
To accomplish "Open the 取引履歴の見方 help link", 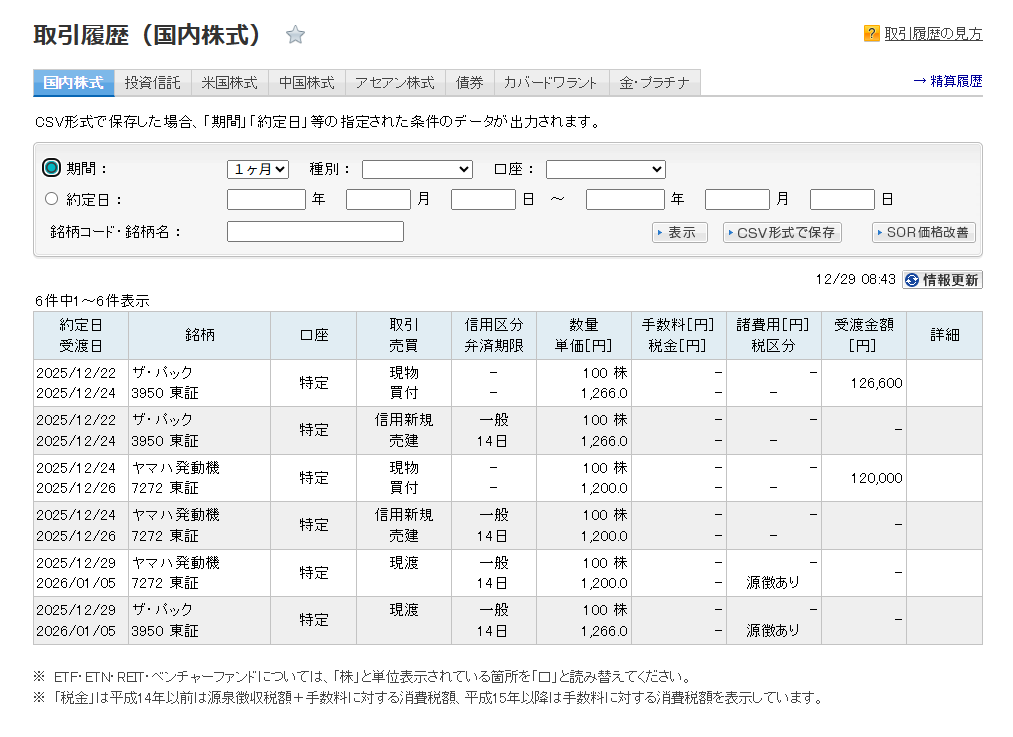I will pos(933,34).
